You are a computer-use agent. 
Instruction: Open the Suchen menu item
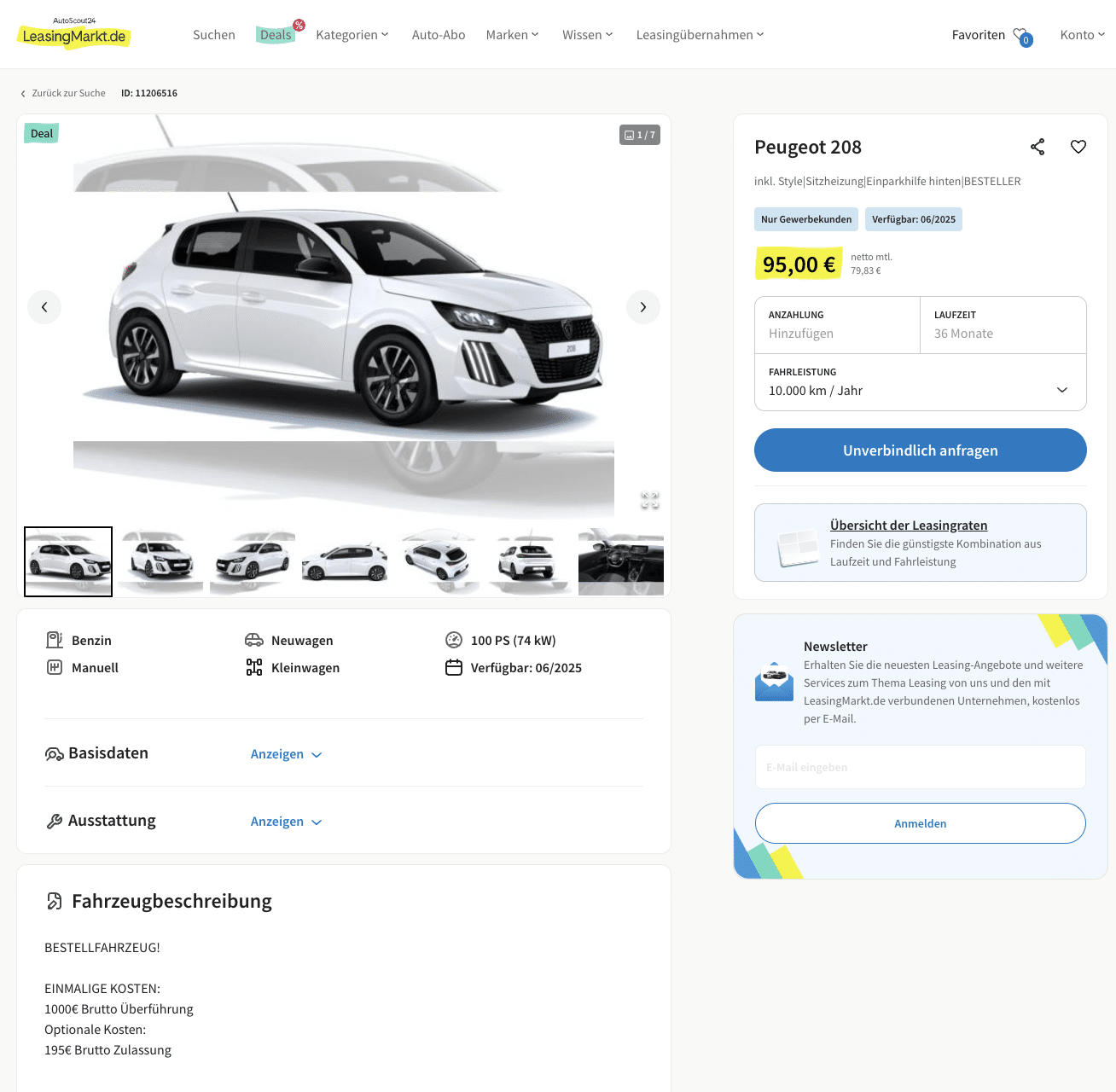pos(214,35)
